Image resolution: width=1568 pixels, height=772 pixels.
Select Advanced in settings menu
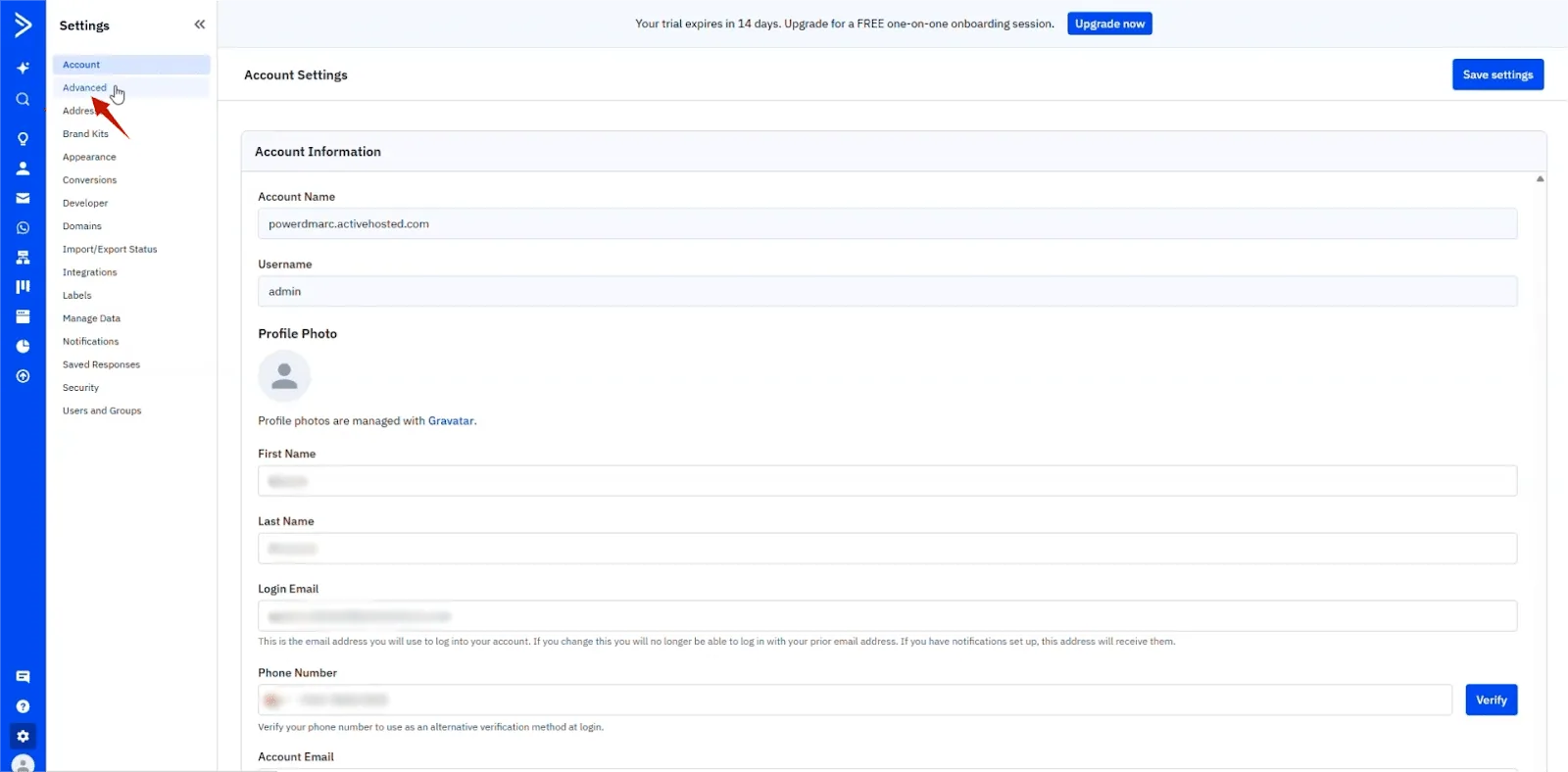(x=131, y=87)
